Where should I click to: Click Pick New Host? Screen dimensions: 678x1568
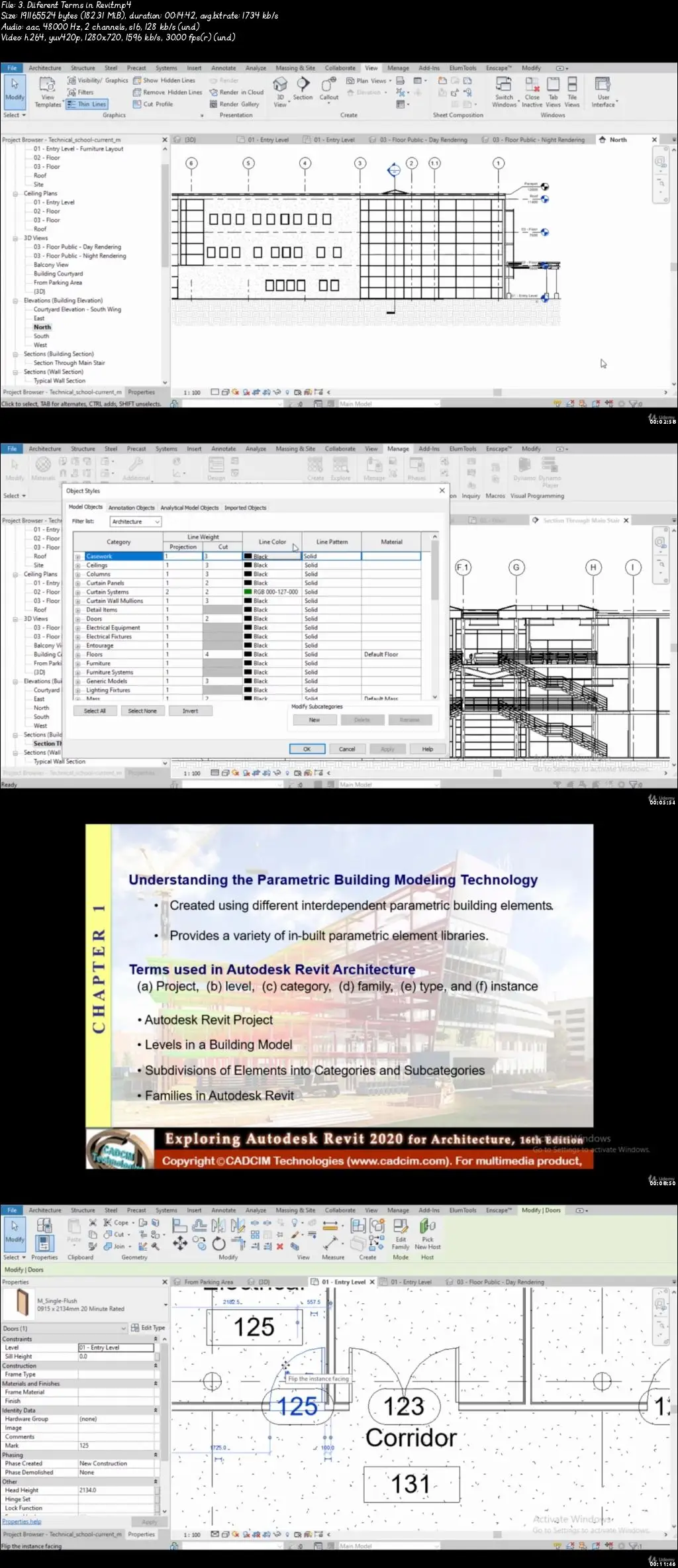pyautogui.click(x=428, y=1234)
